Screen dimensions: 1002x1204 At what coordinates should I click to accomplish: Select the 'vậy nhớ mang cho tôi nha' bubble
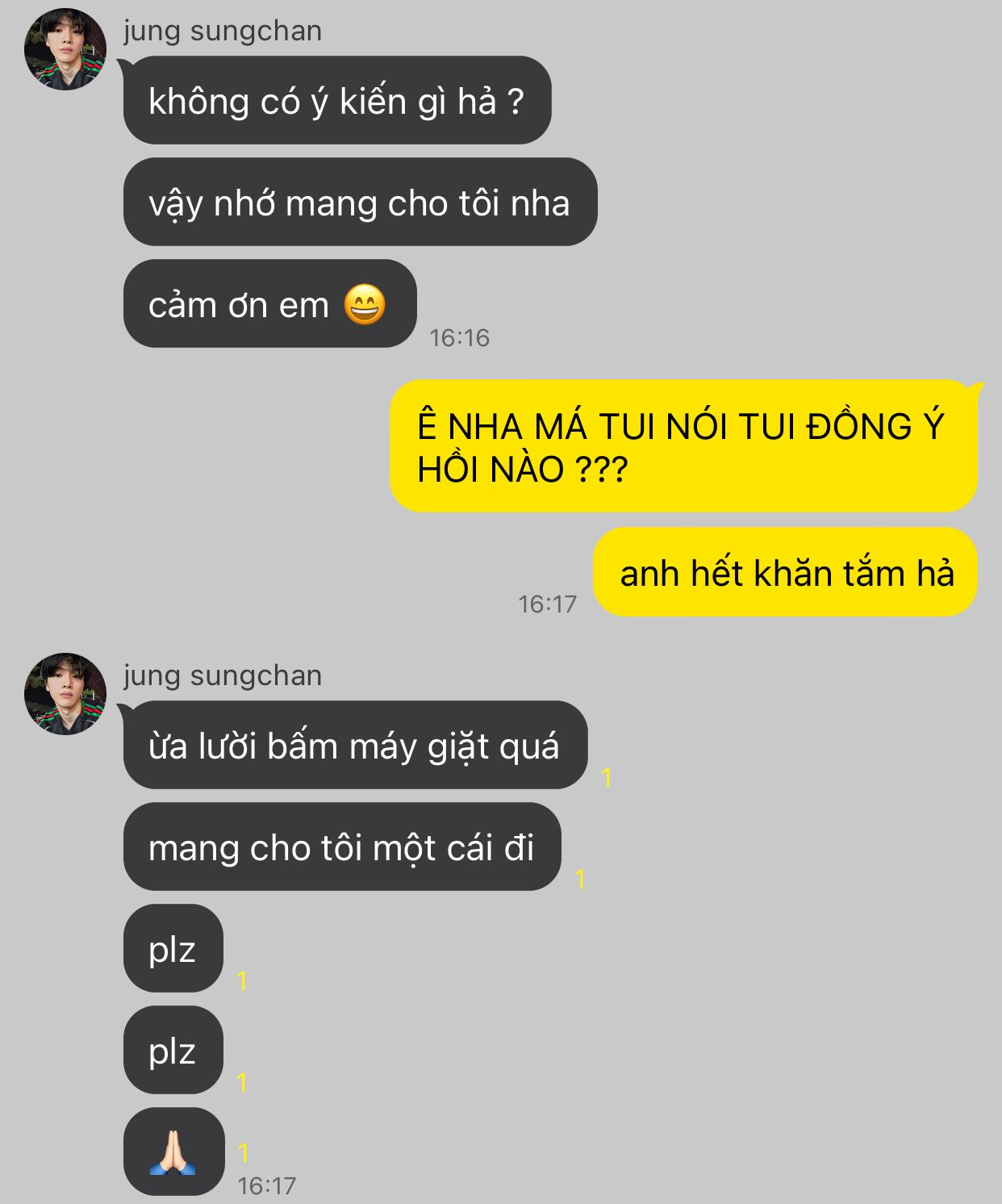click(360, 202)
